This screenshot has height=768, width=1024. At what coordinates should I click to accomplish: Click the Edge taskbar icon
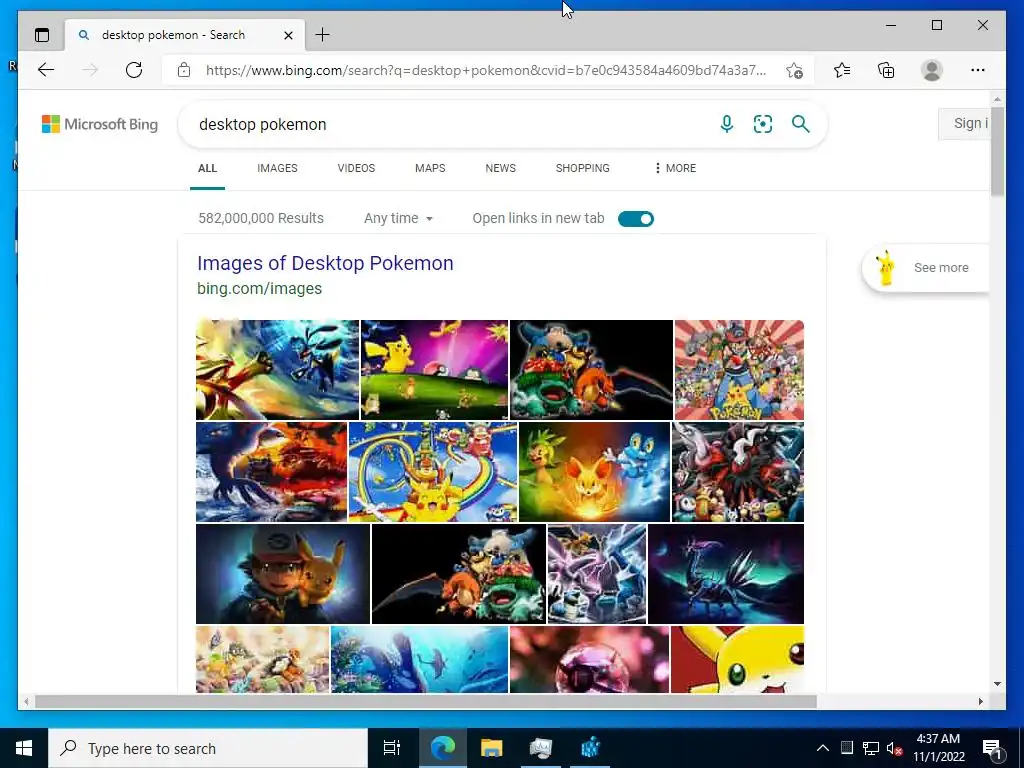[443, 748]
